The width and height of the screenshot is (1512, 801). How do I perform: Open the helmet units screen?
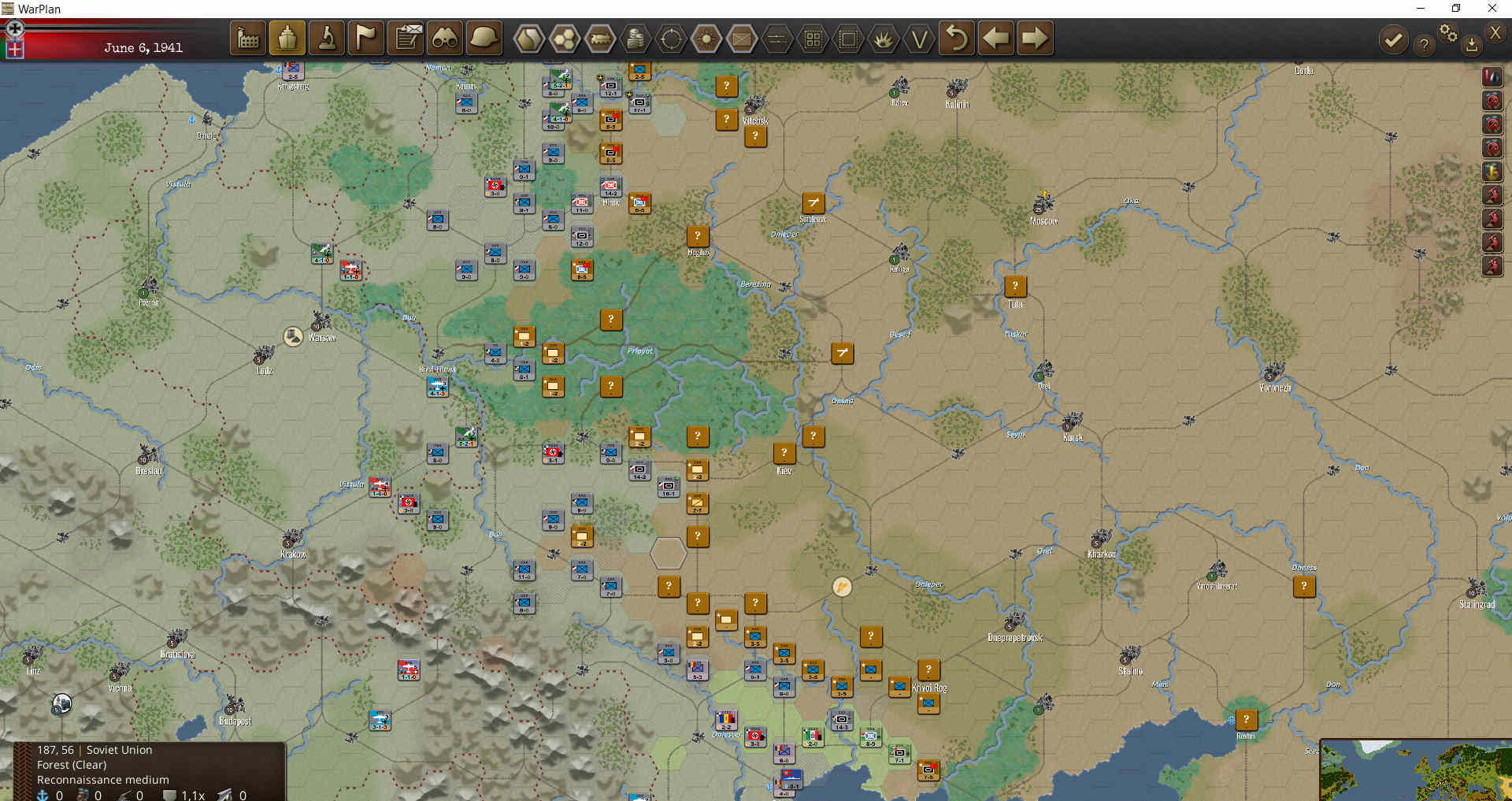point(484,38)
